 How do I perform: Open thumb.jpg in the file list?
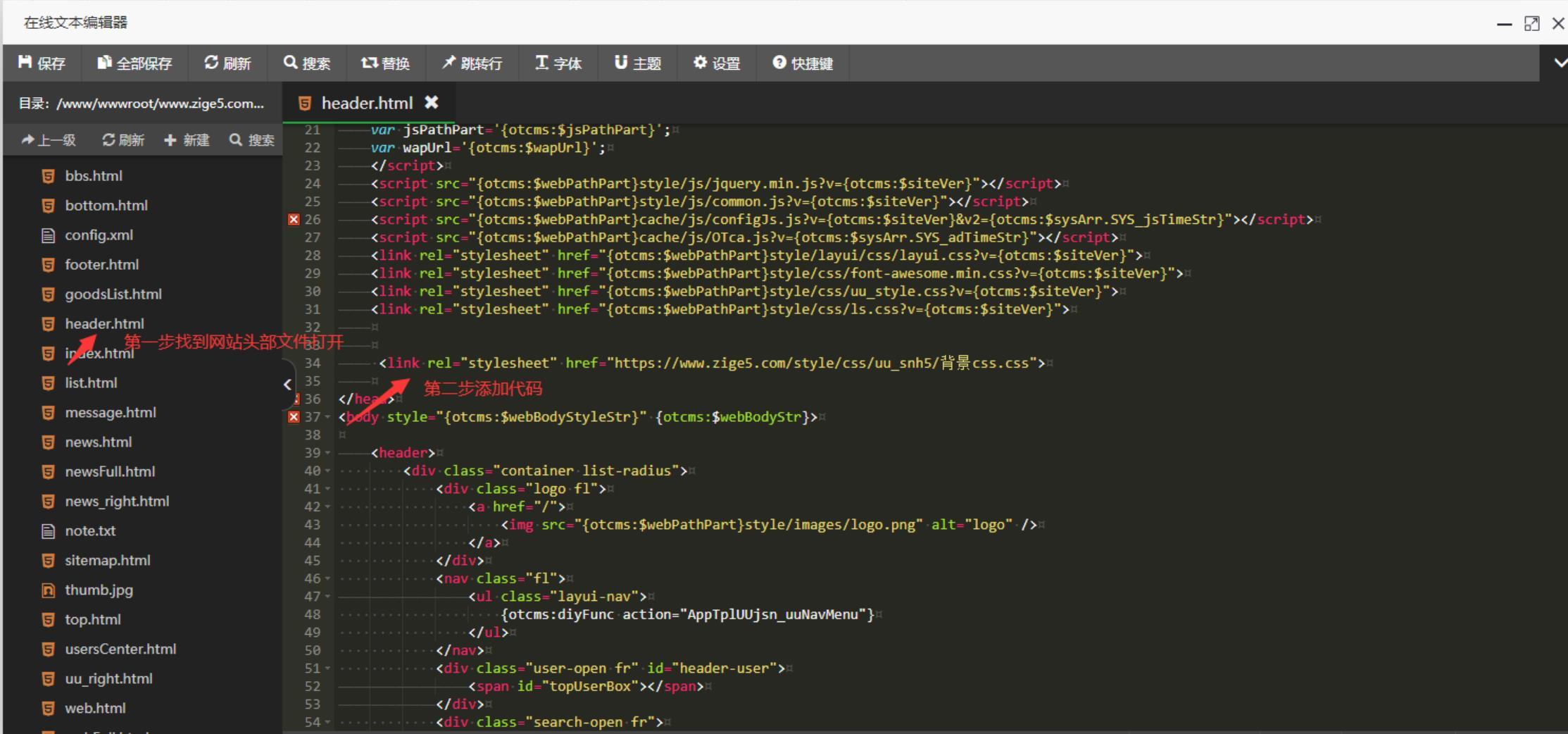click(x=99, y=590)
